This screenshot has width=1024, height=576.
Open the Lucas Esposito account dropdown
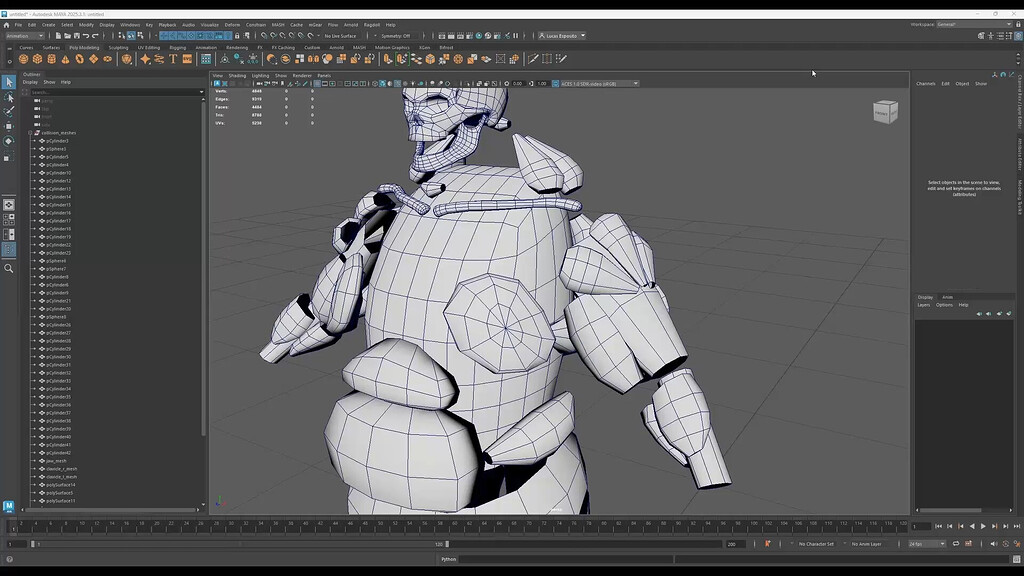562,36
